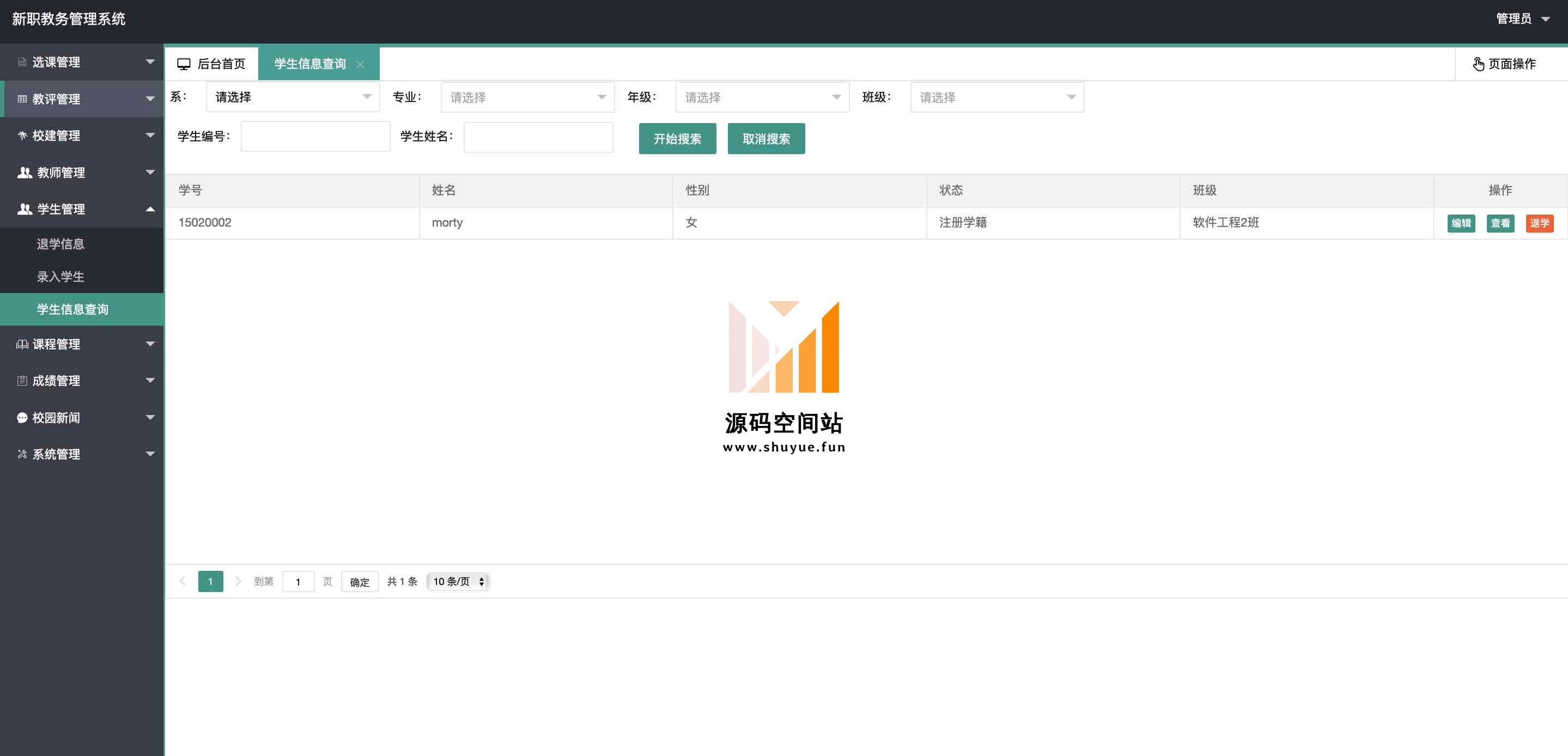Screen dimensions: 1568x756
Task: Click the 教评管理 grid icon
Action: tap(22, 99)
